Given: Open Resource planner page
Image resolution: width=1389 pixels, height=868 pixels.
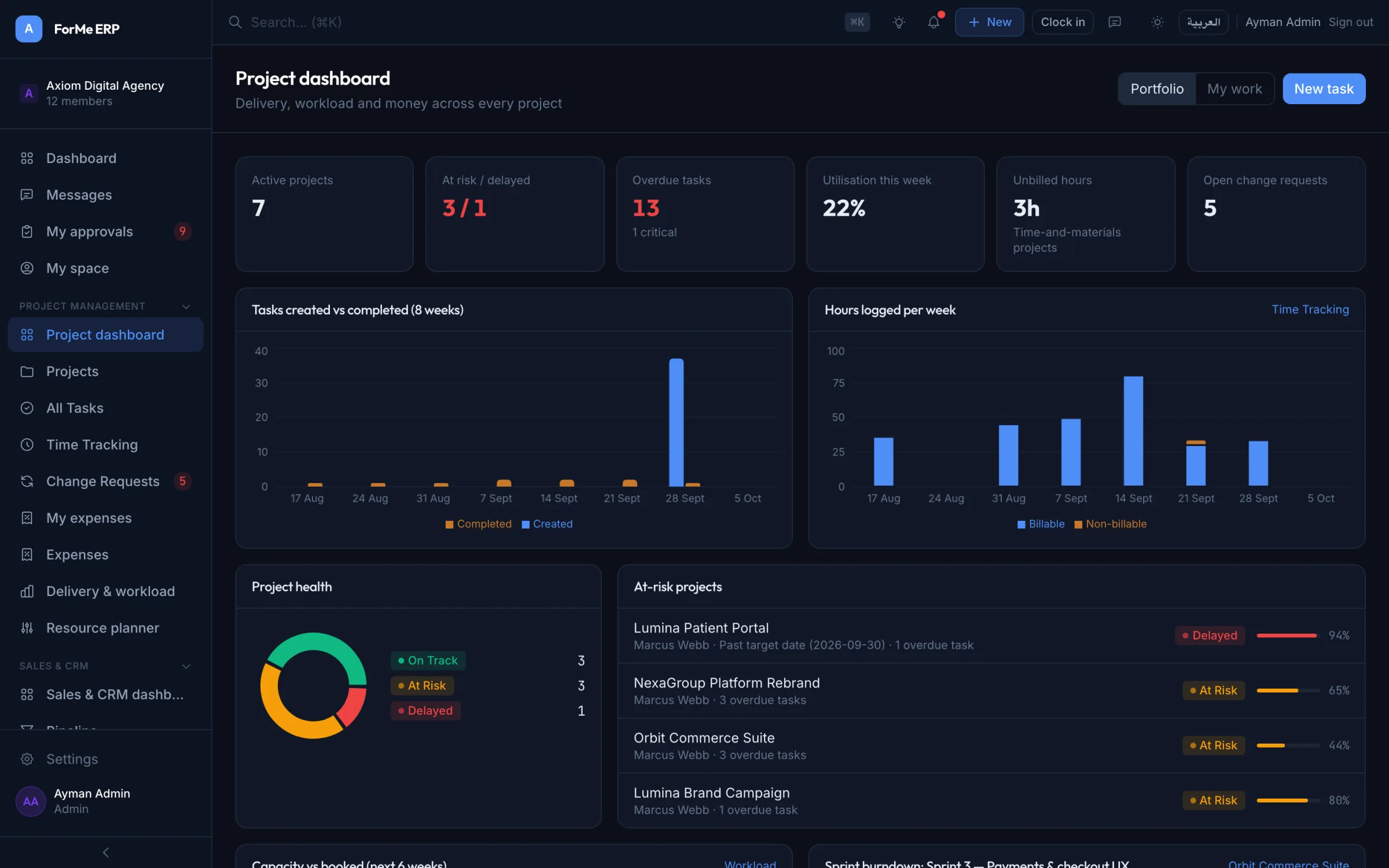Looking at the screenshot, I should point(105,628).
